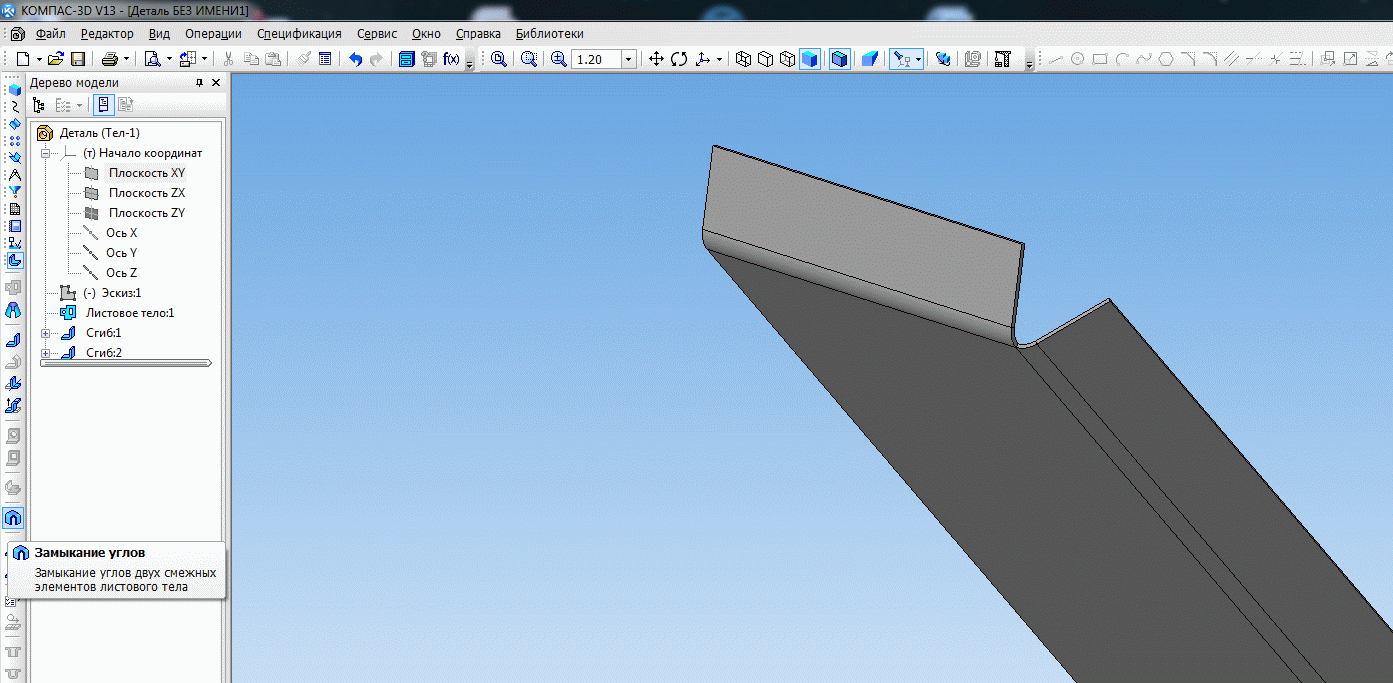
Task: Select Листовое тело:1 in model tree
Action: tap(130, 313)
